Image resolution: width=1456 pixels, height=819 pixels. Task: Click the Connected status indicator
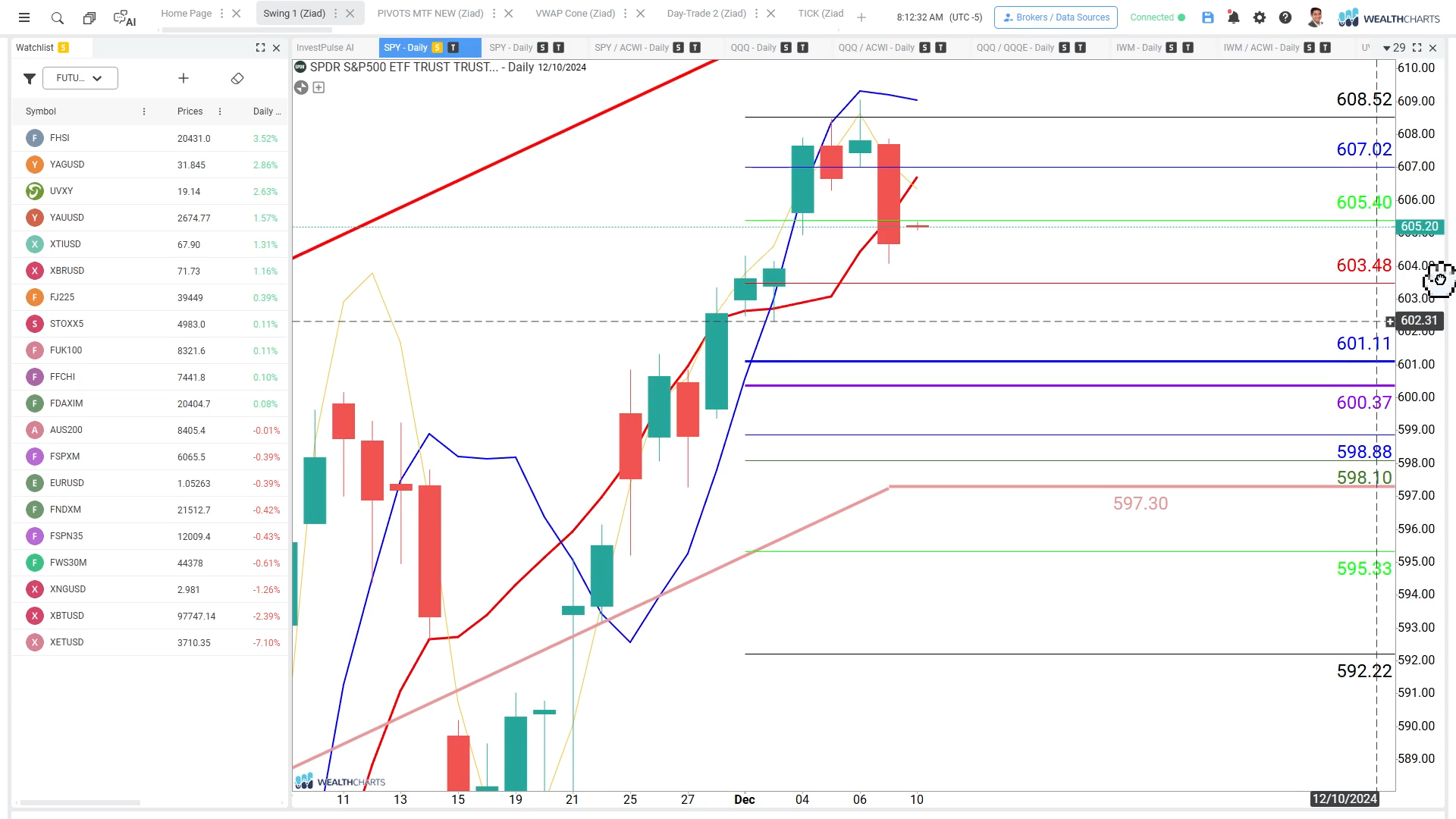(x=1157, y=17)
